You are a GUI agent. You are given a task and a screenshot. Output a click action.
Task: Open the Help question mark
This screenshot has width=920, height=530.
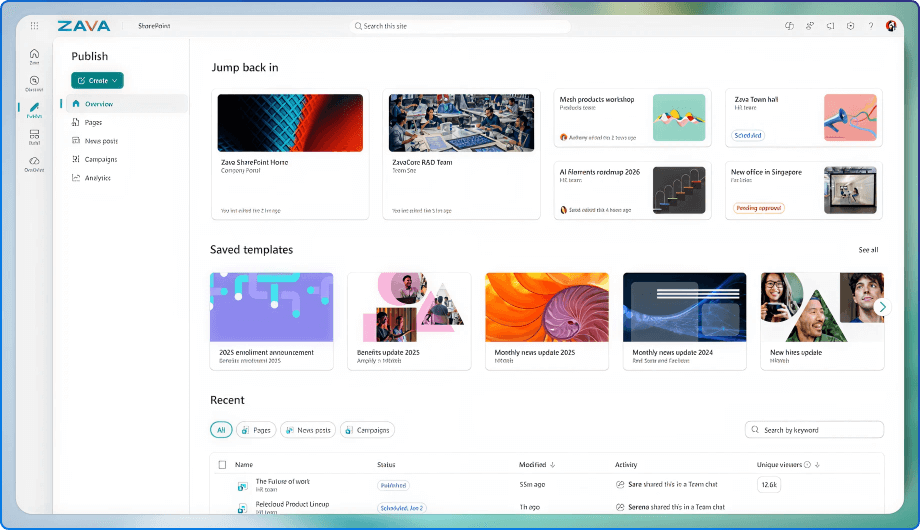click(x=871, y=26)
